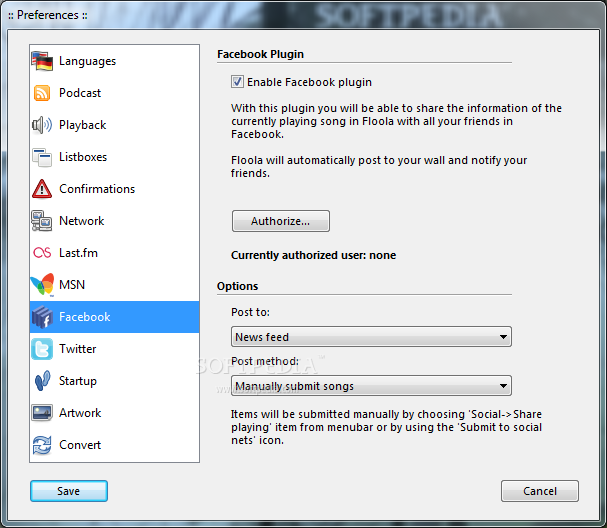The image size is (607, 528).
Task: Select the Listboxes category
Action: coord(115,157)
